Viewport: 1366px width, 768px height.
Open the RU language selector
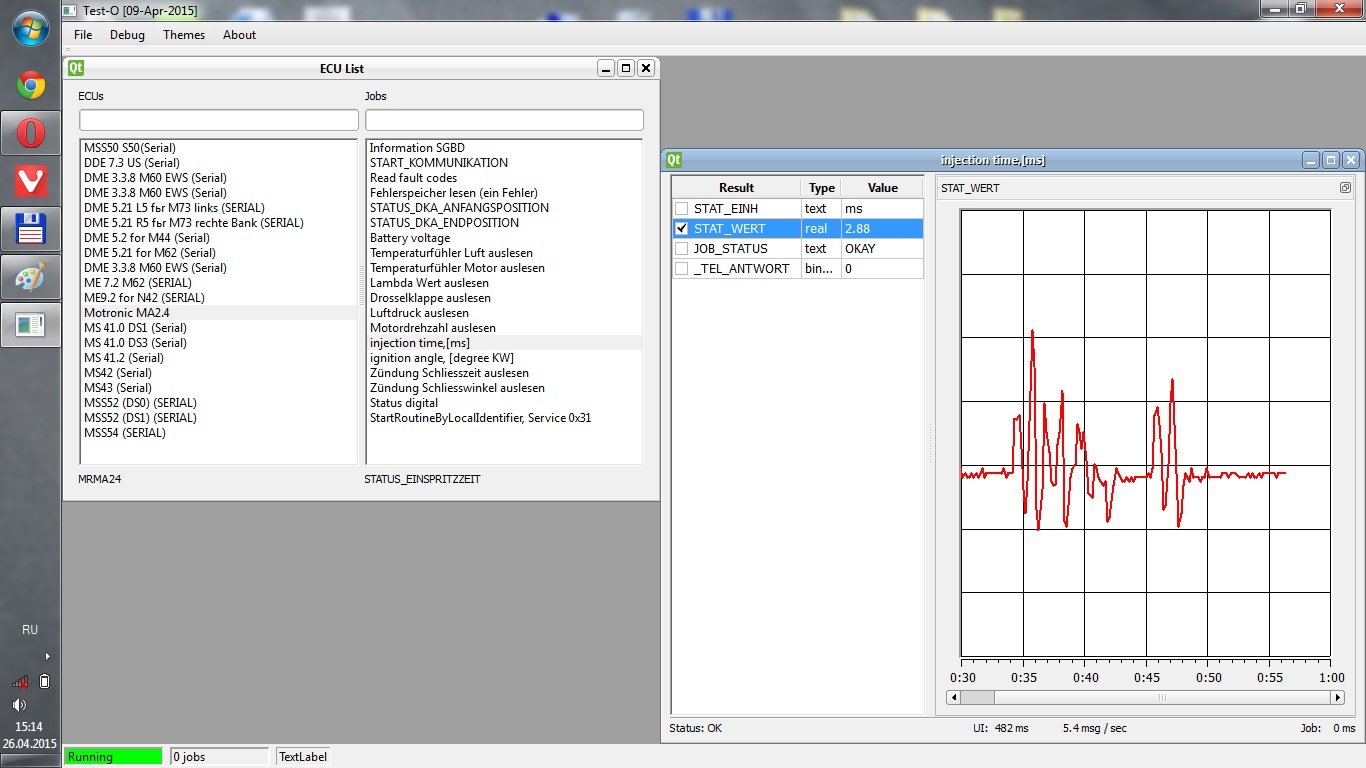pos(30,630)
